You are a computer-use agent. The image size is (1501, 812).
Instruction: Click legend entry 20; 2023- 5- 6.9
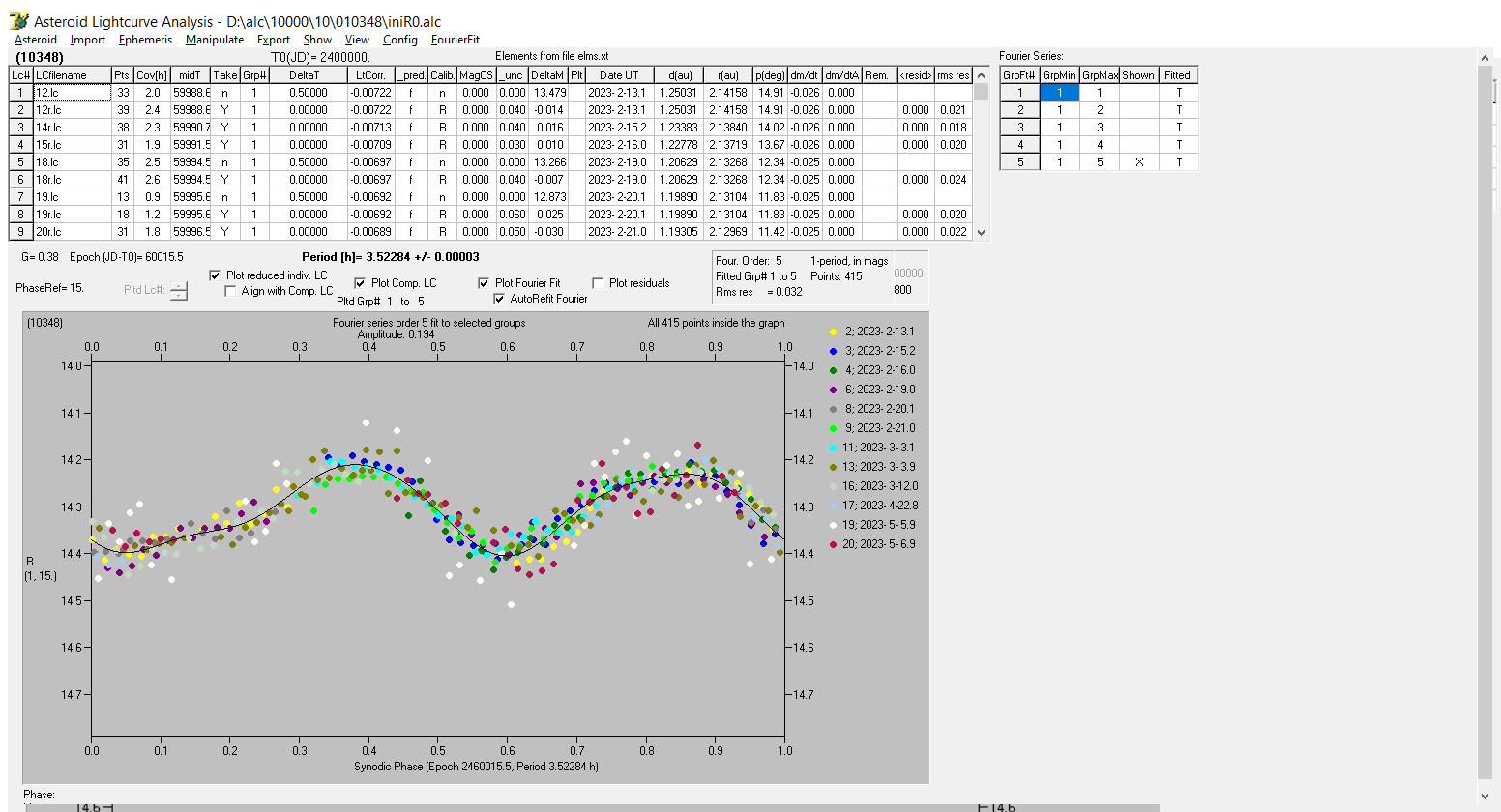pos(879,544)
